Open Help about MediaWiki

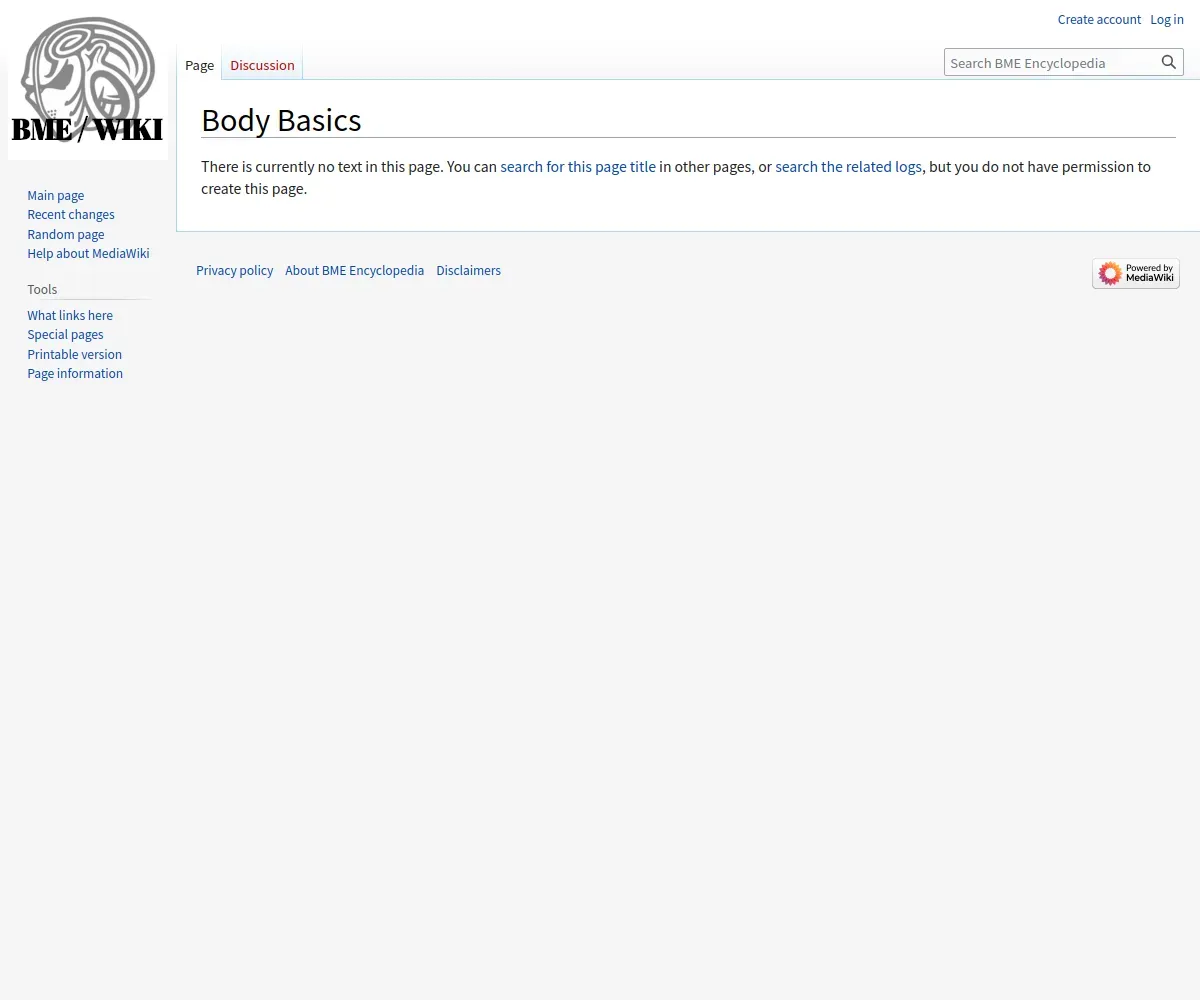click(x=88, y=253)
